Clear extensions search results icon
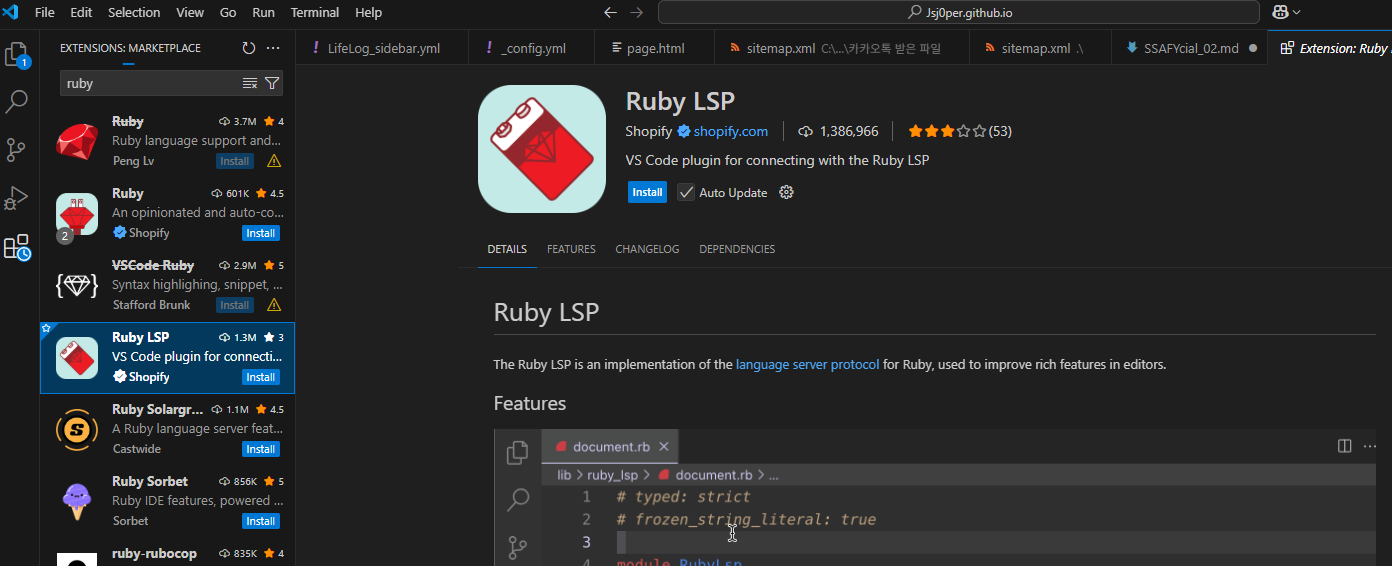This screenshot has height=566, width=1392. 250,83
